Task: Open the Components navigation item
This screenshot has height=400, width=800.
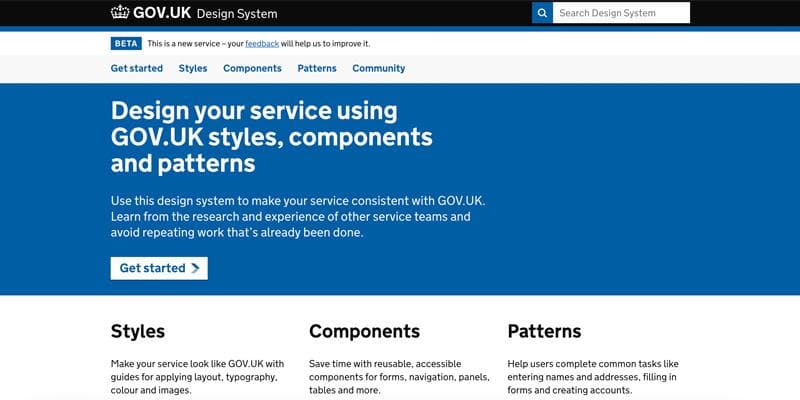Action: point(252,68)
